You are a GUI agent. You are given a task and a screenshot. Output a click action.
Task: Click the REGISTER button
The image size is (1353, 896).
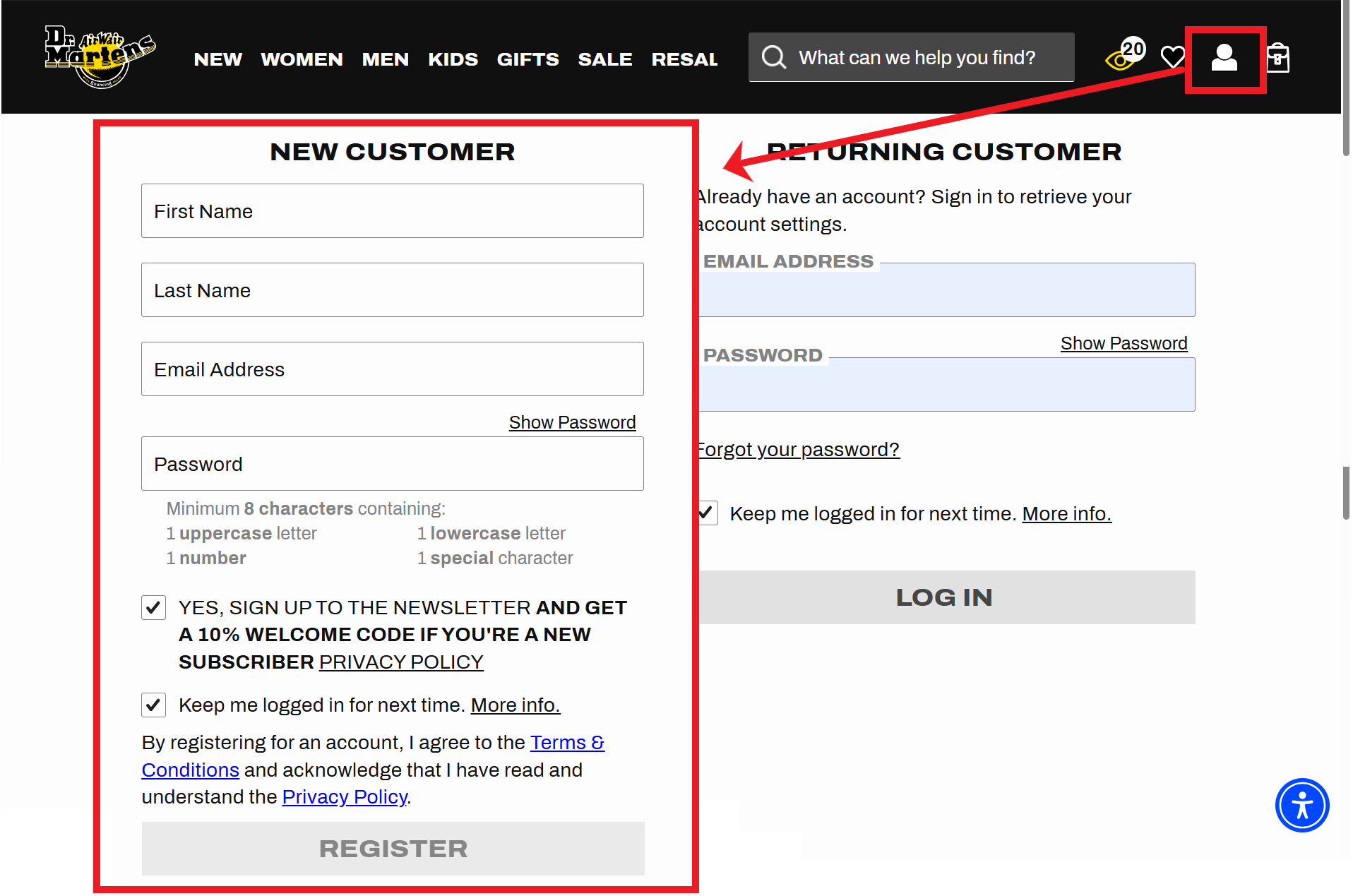[393, 848]
